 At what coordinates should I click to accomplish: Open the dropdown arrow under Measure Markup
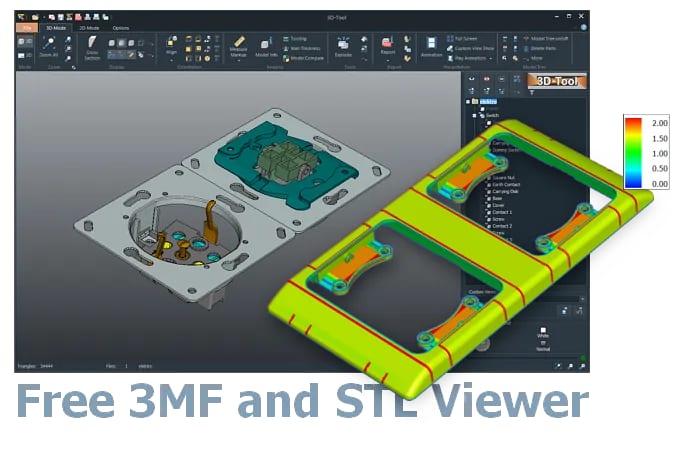pyautogui.click(x=238, y=61)
